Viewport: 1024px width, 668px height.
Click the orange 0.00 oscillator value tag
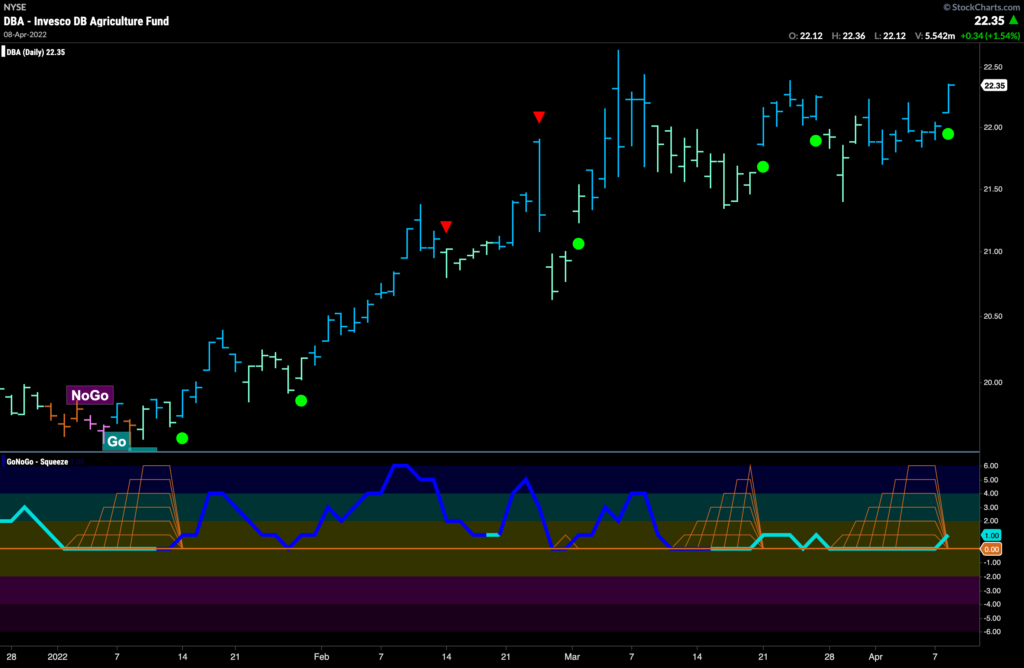[991, 549]
